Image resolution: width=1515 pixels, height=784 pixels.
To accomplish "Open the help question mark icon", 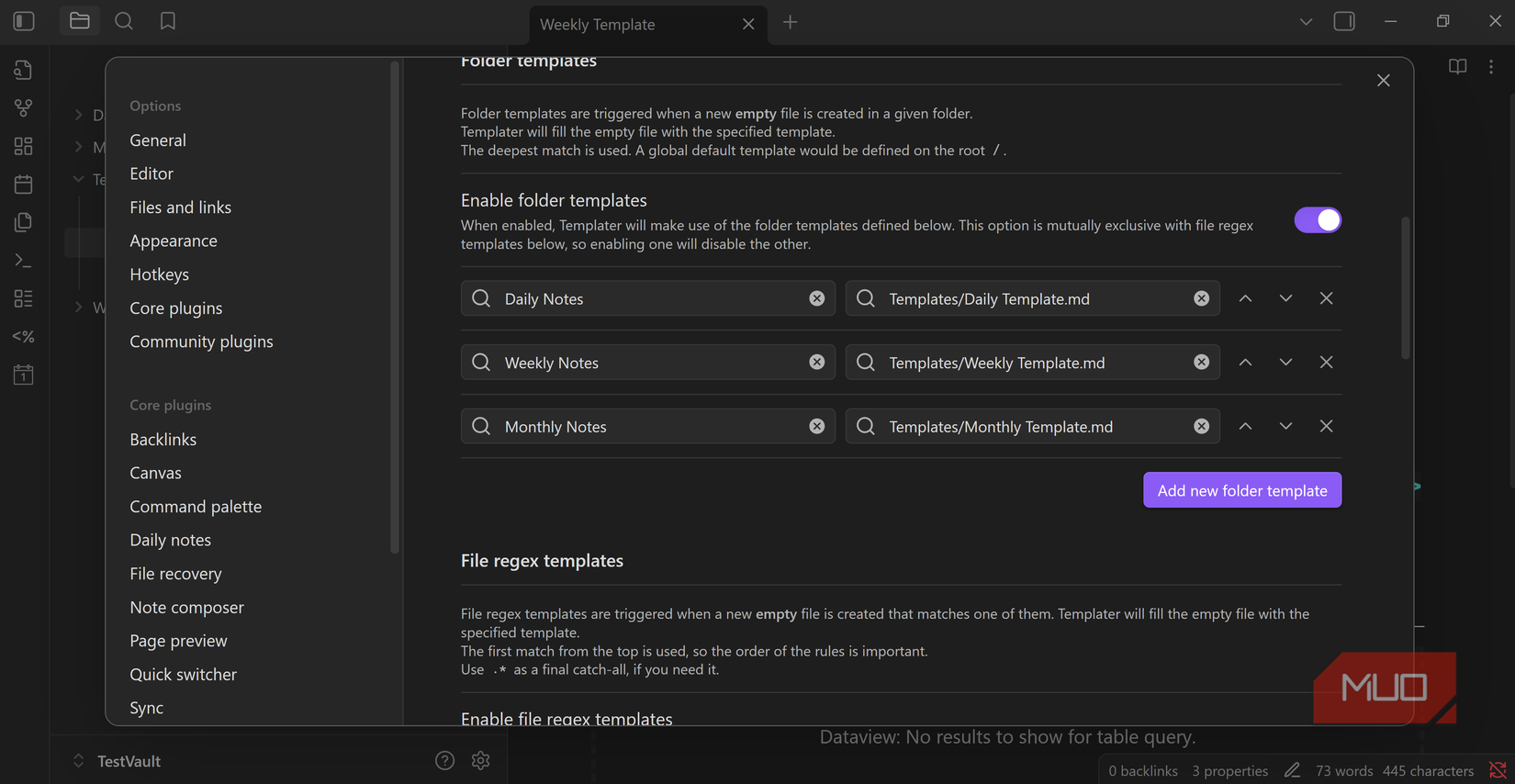I will click(444, 760).
